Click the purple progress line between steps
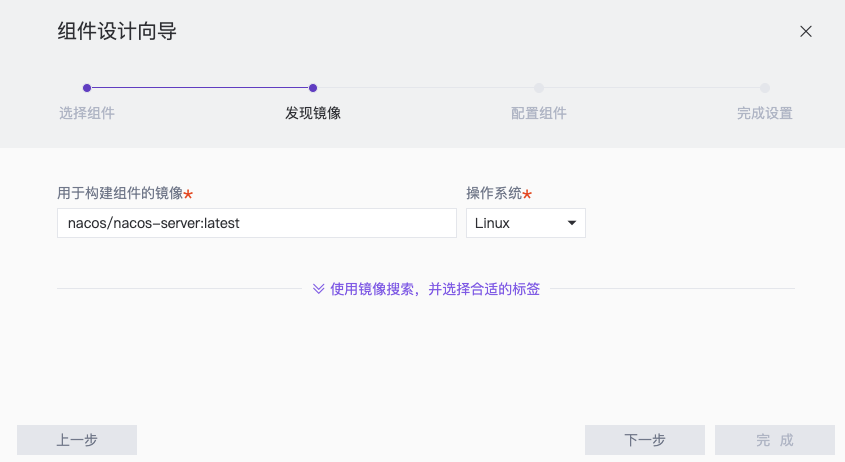 point(199,88)
